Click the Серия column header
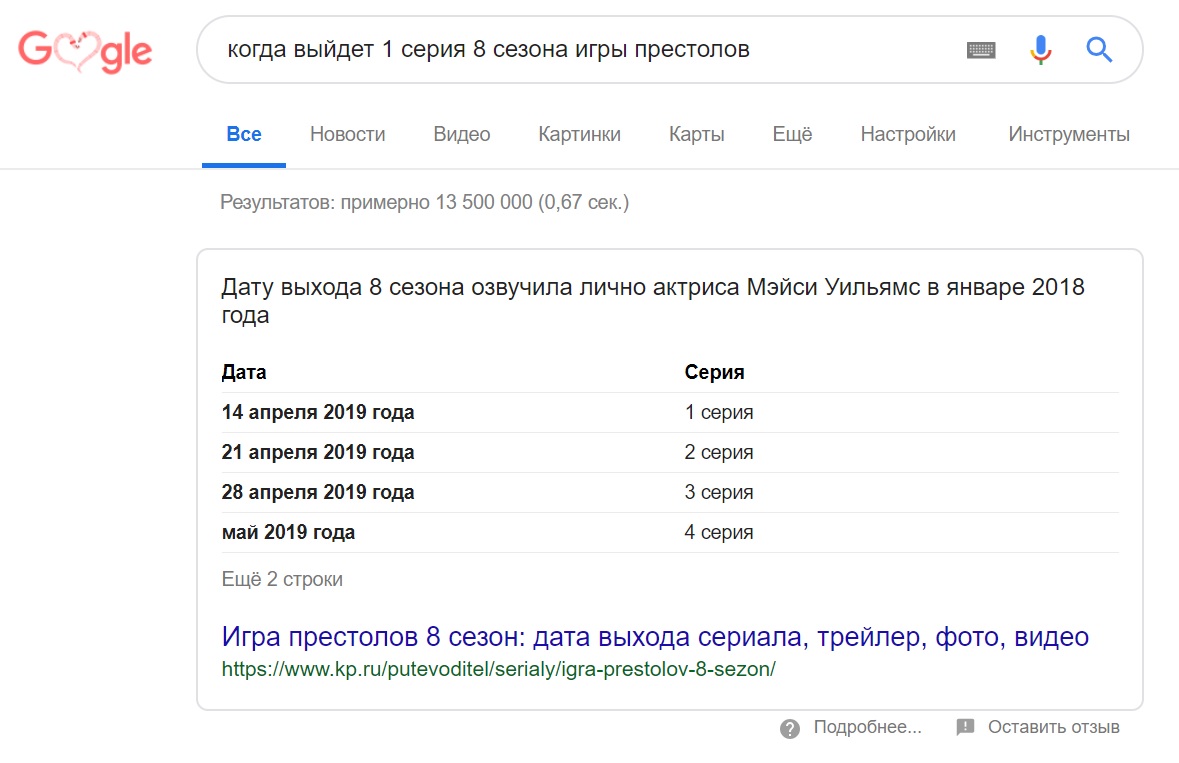The width and height of the screenshot is (1179, 763). 714,372
